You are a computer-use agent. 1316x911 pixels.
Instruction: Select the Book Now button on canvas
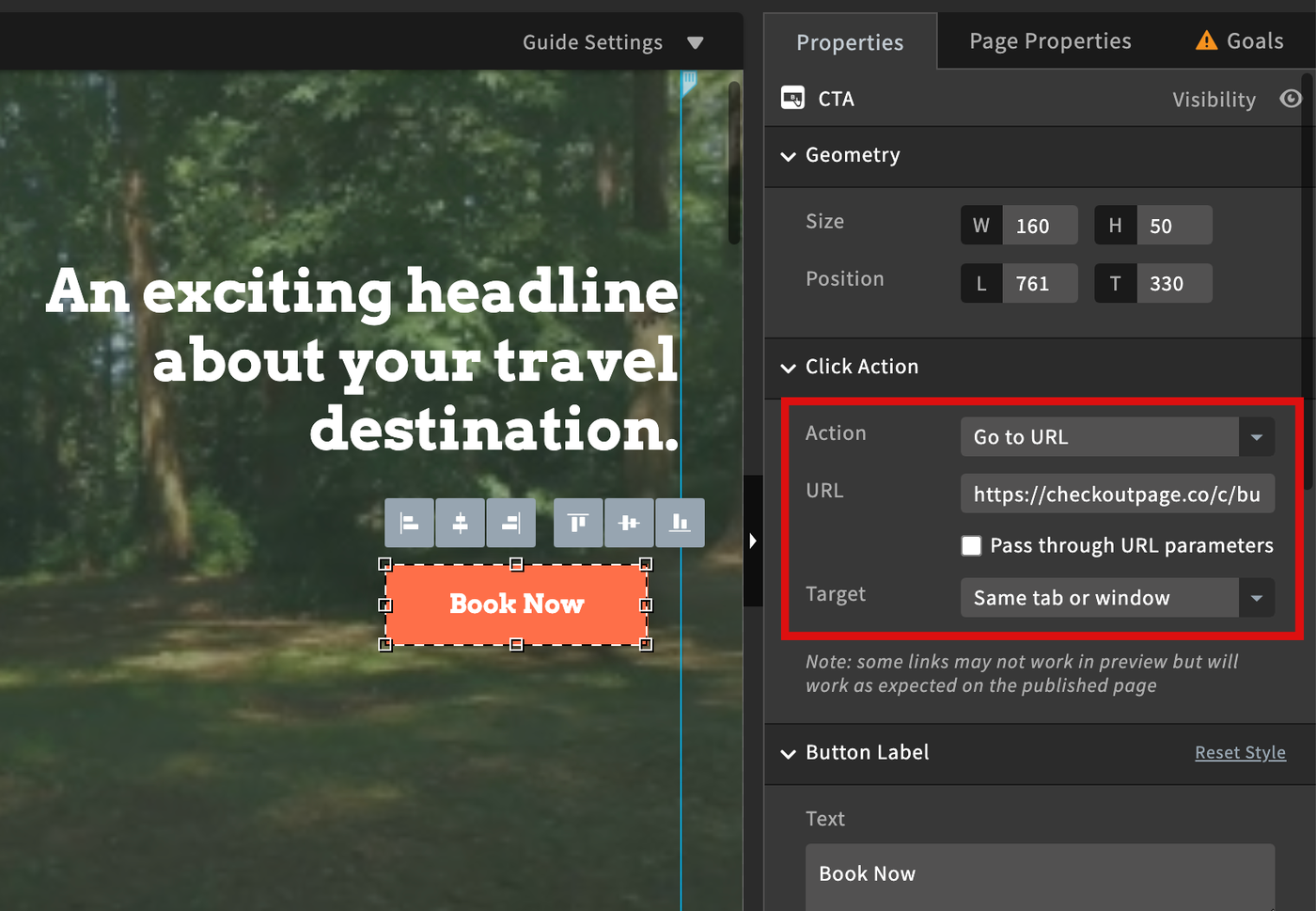(516, 605)
